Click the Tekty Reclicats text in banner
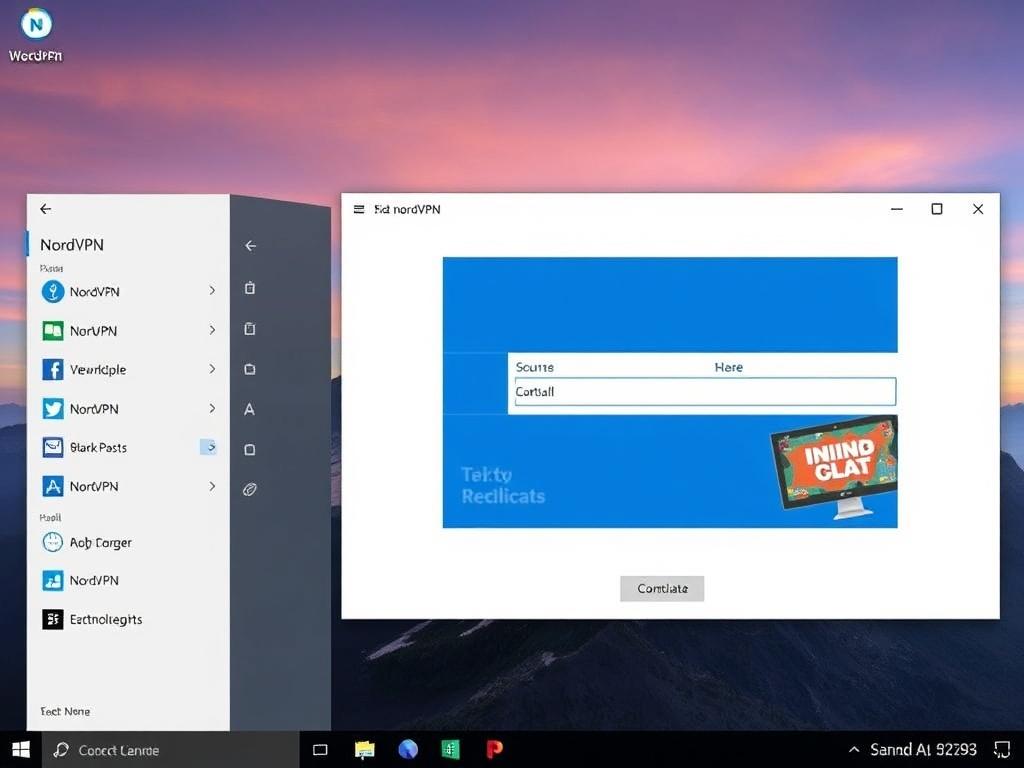This screenshot has height=768, width=1024. 503,485
